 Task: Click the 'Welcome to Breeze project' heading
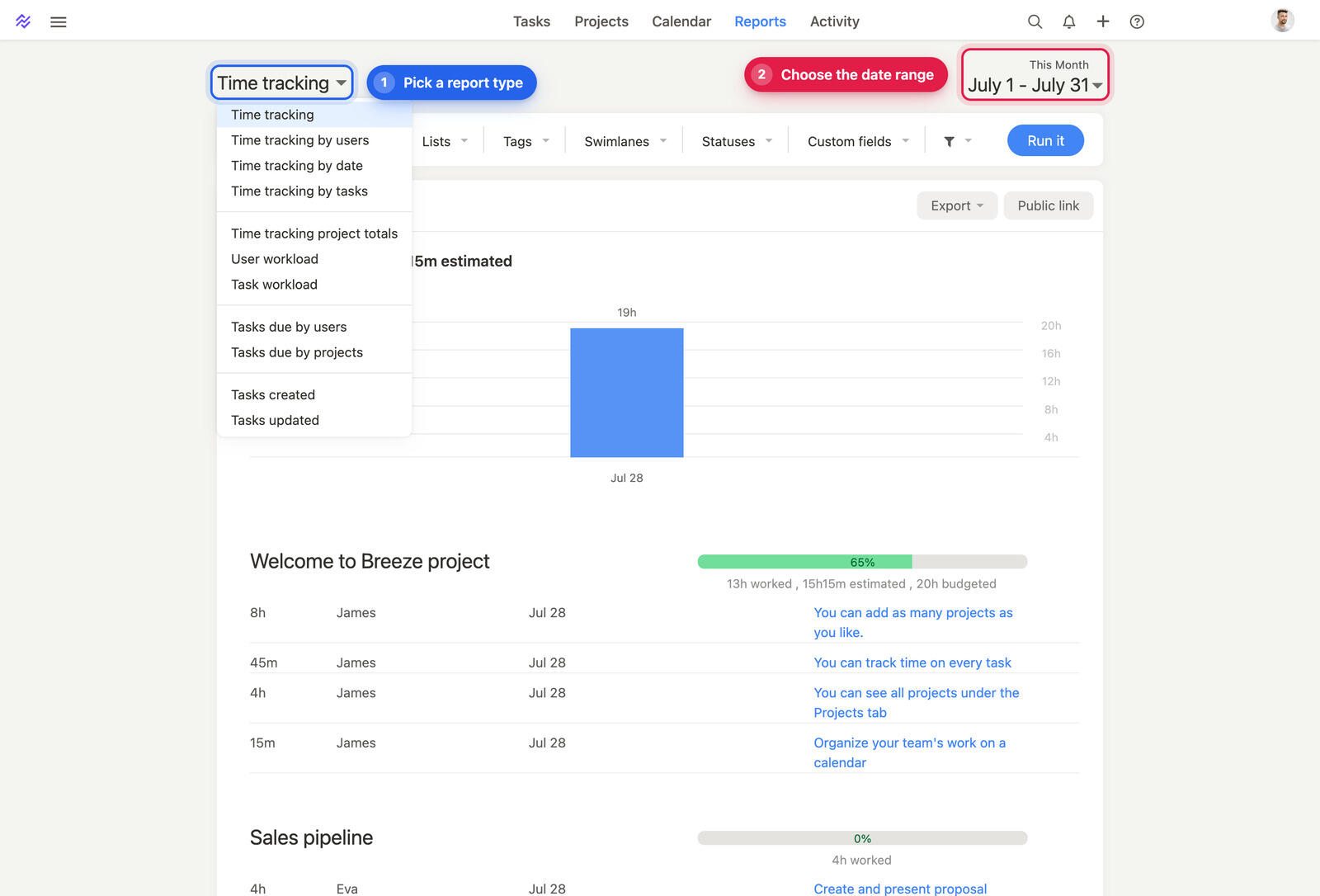click(x=370, y=561)
